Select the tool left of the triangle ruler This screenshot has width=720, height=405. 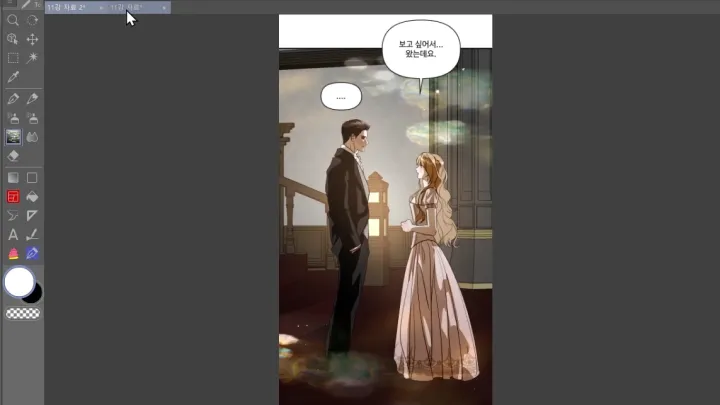click(x=13, y=215)
